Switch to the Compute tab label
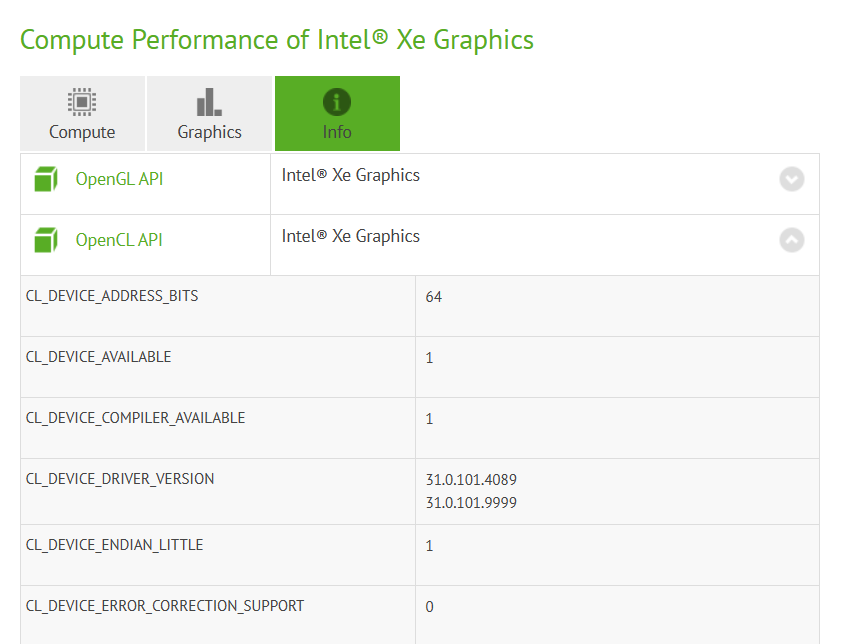Image resolution: width=841 pixels, height=644 pixels. 82,132
